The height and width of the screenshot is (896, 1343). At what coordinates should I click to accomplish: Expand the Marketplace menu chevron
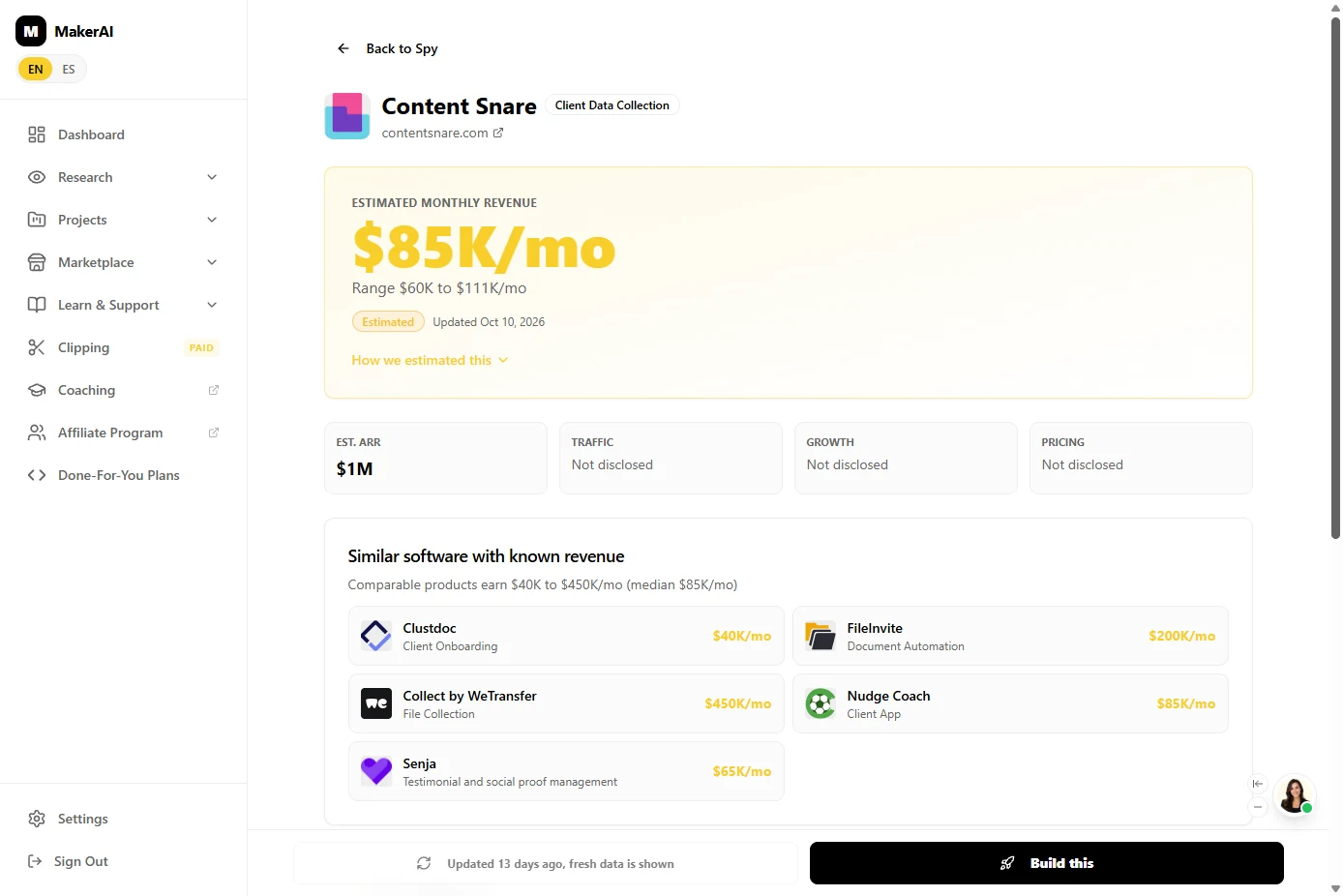[x=212, y=262]
